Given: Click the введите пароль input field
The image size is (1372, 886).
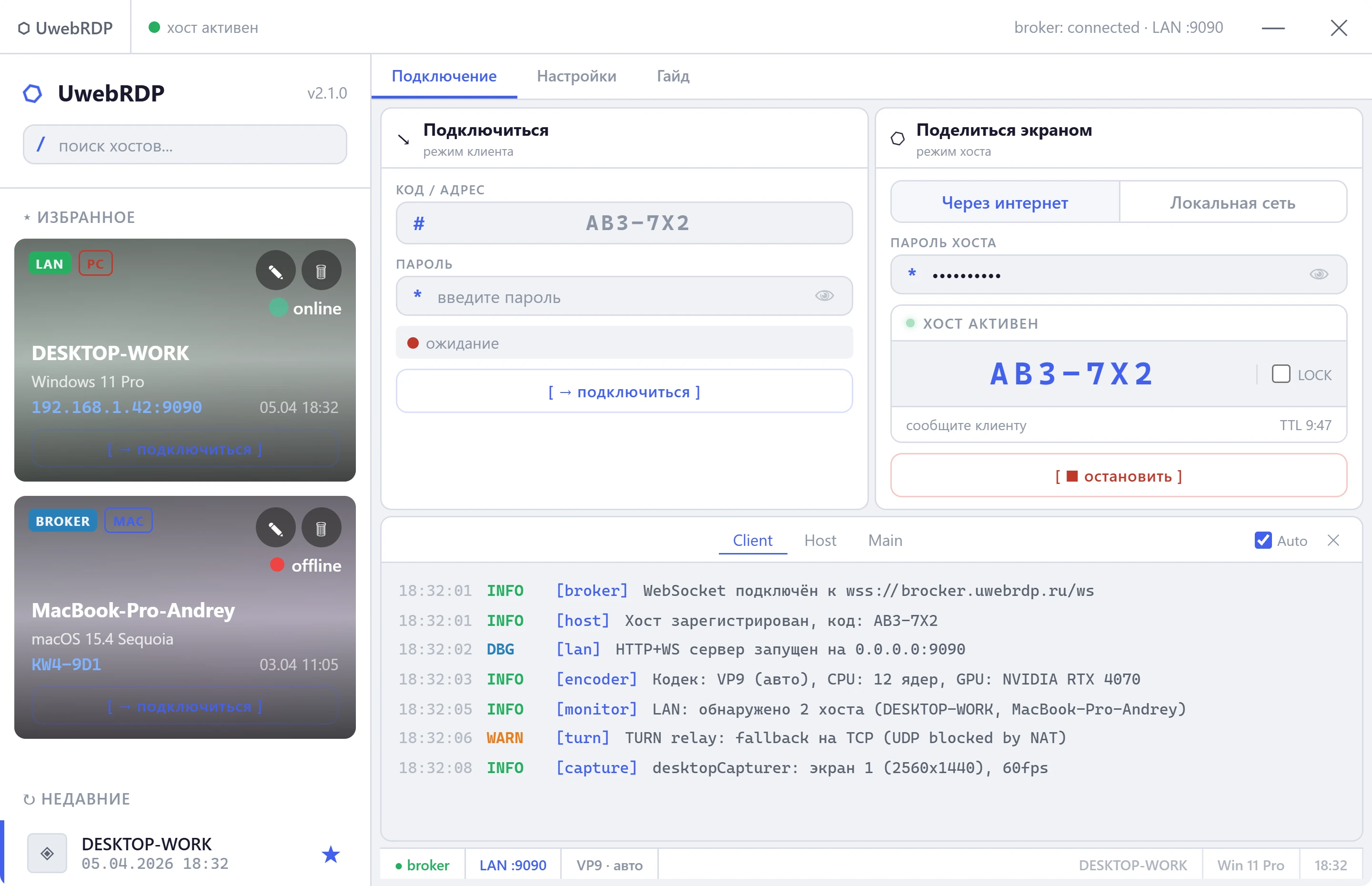Looking at the screenshot, I should point(624,296).
